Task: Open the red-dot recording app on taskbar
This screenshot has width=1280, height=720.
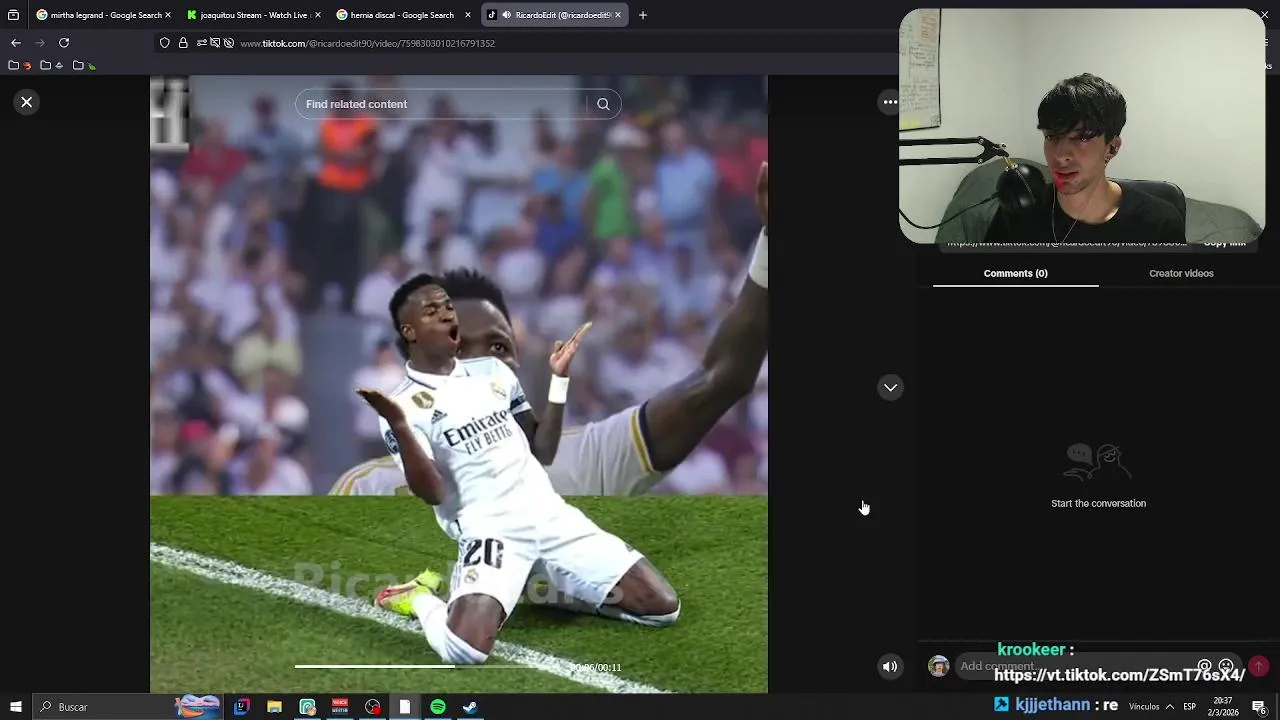Action: (373, 707)
